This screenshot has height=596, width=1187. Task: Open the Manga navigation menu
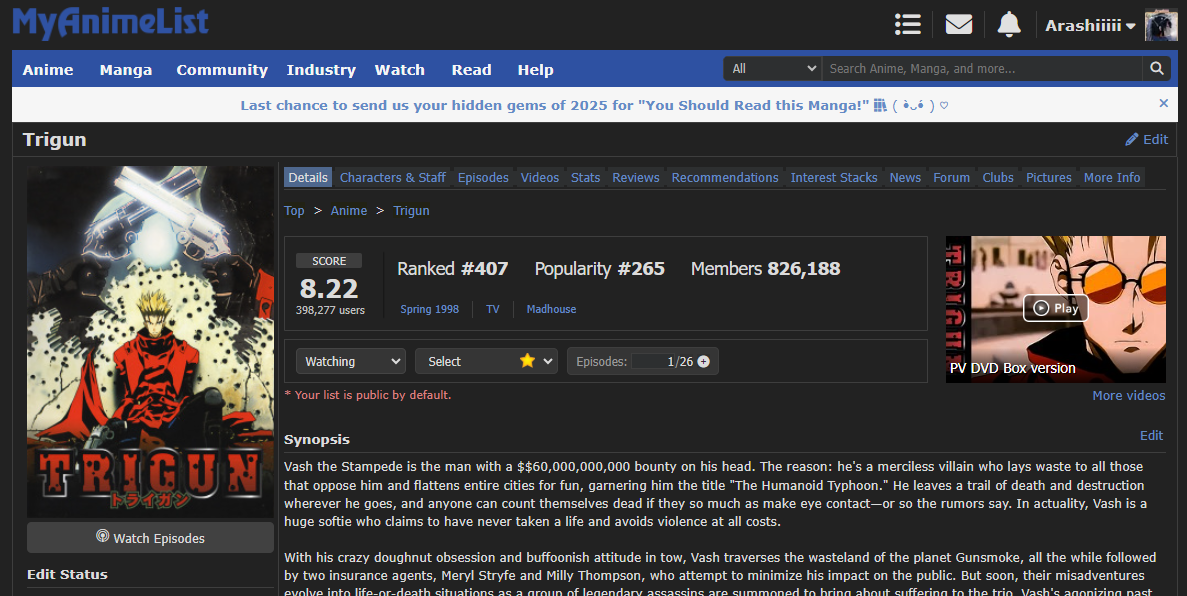point(126,70)
